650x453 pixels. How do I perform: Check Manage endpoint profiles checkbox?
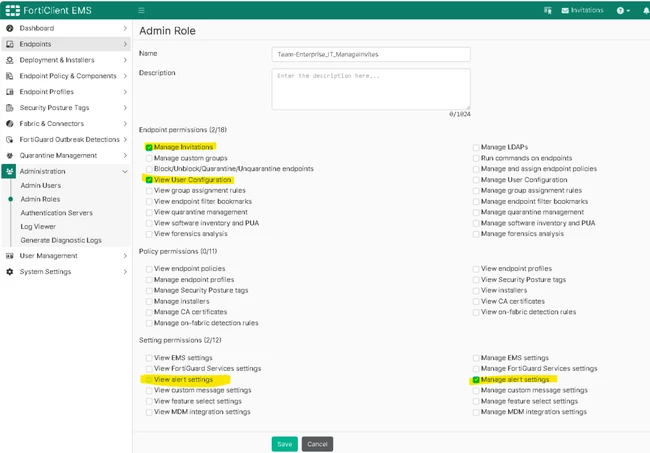[149, 280]
